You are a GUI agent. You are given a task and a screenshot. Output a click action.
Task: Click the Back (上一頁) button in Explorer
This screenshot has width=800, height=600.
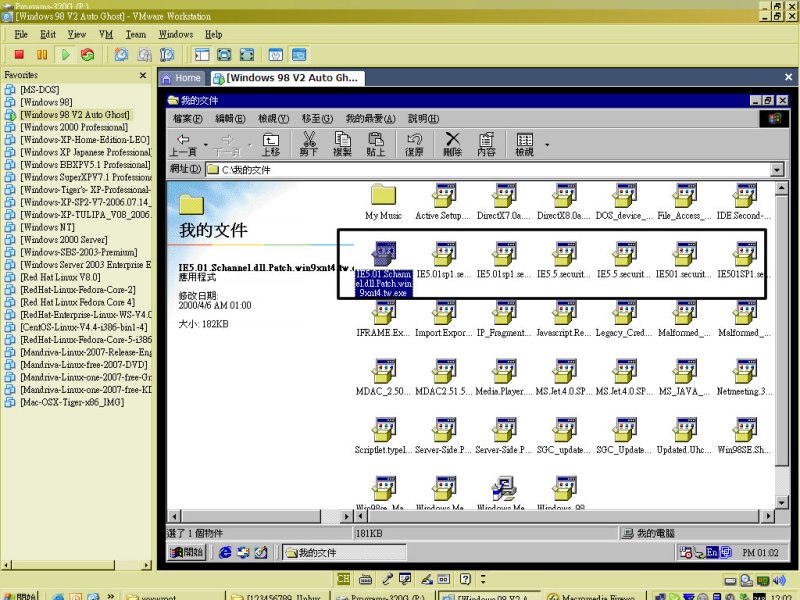pyautogui.click(x=183, y=144)
